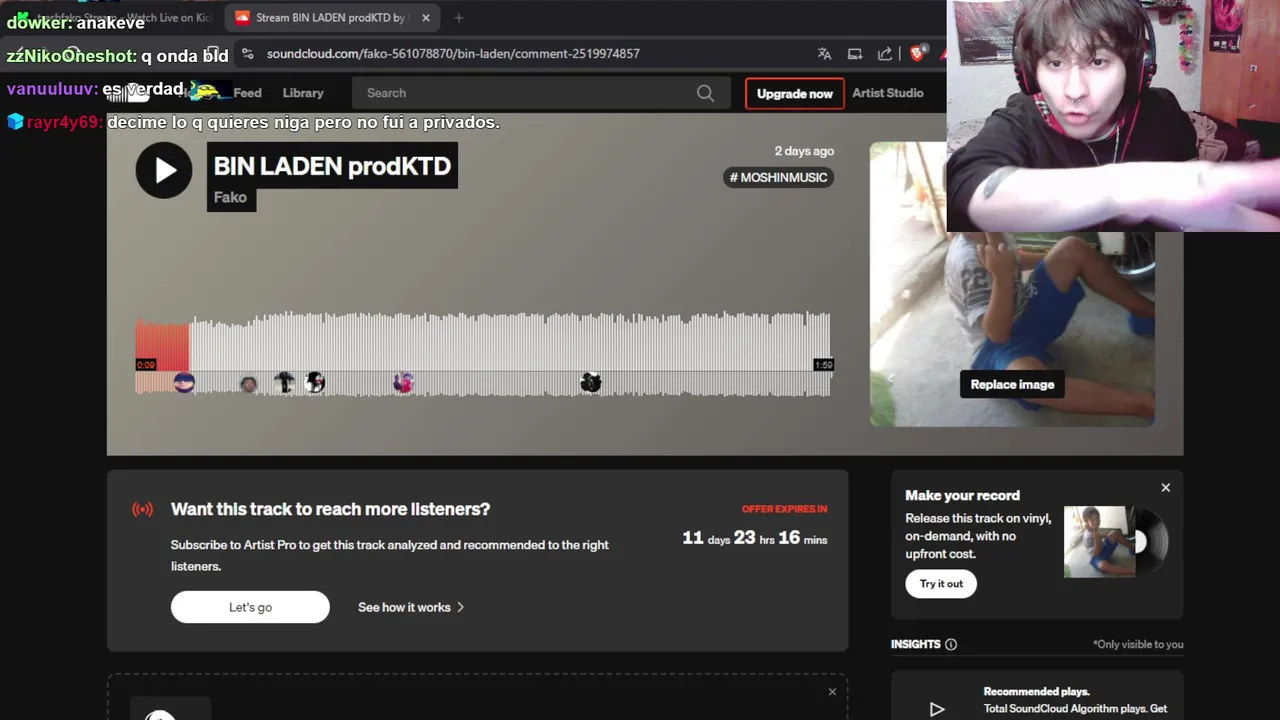Click the Insights info icon
This screenshot has width=1280, height=720.
pyautogui.click(x=951, y=644)
